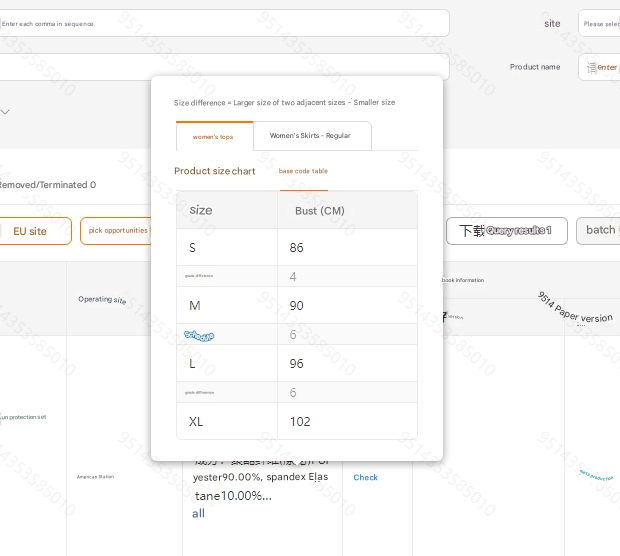Select the Product size chart tab
The image size is (620, 556).
215,171
